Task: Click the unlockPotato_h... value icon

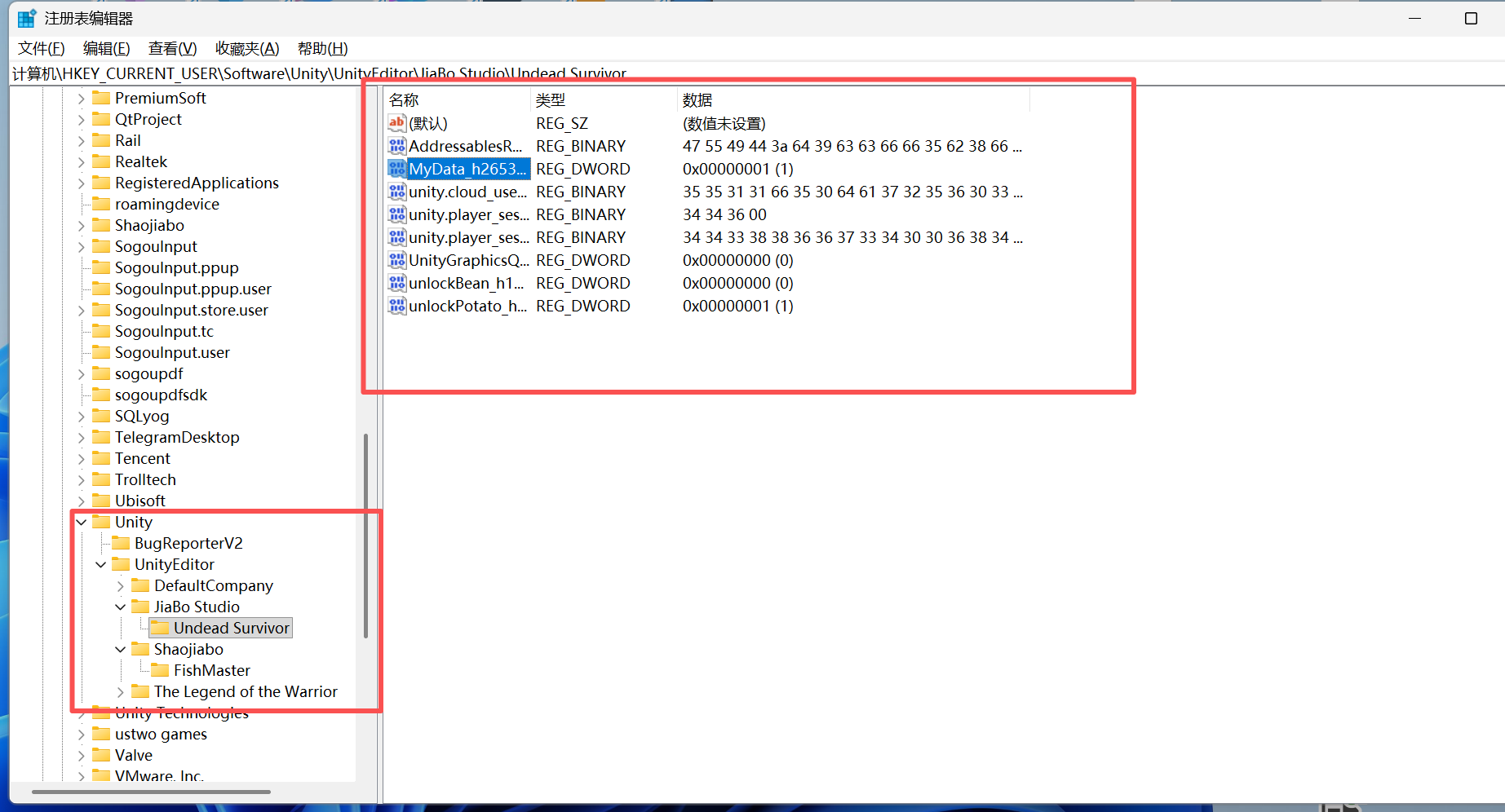Action: pos(397,306)
